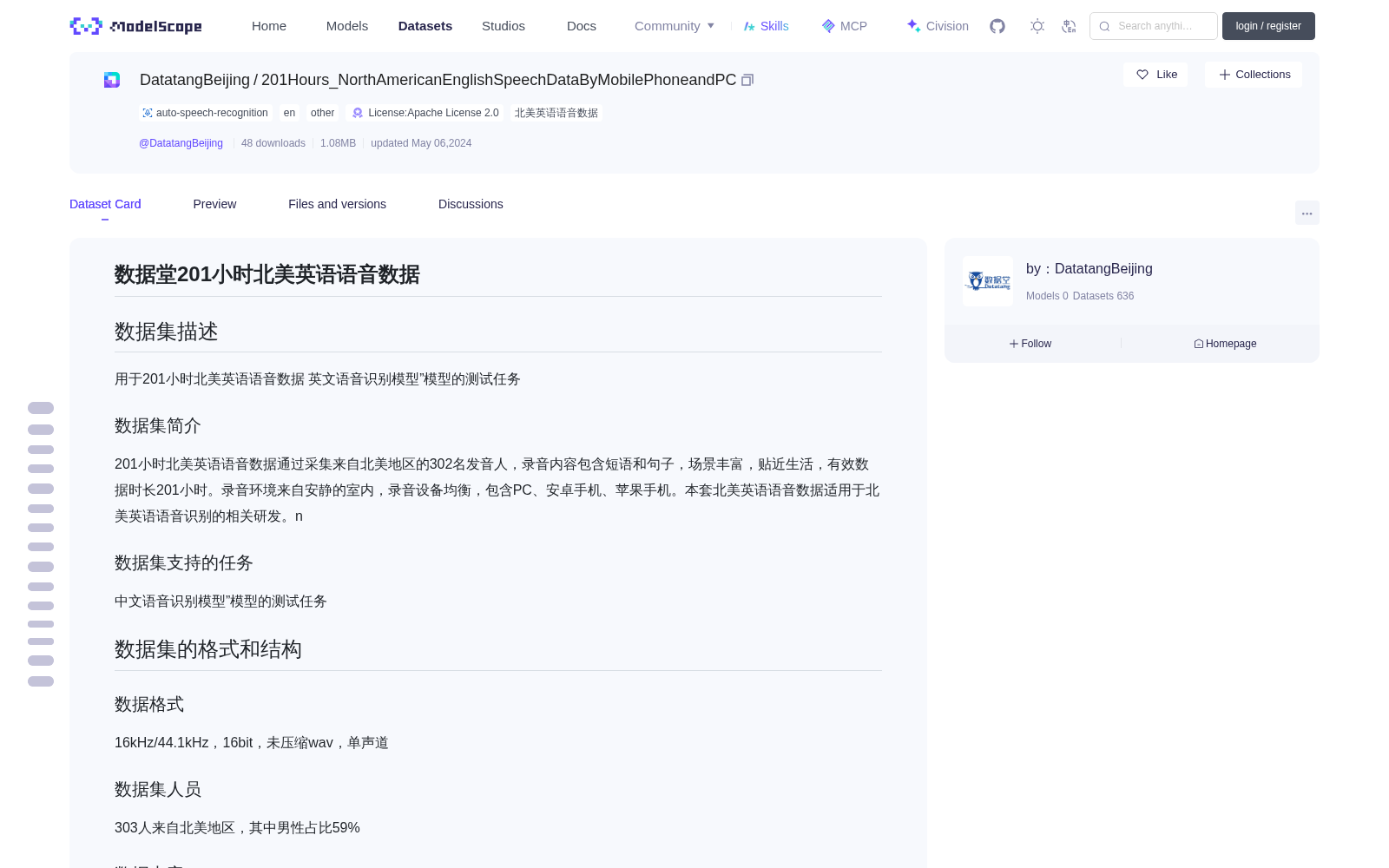Open the @DatatangBeijing author link

click(x=181, y=143)
